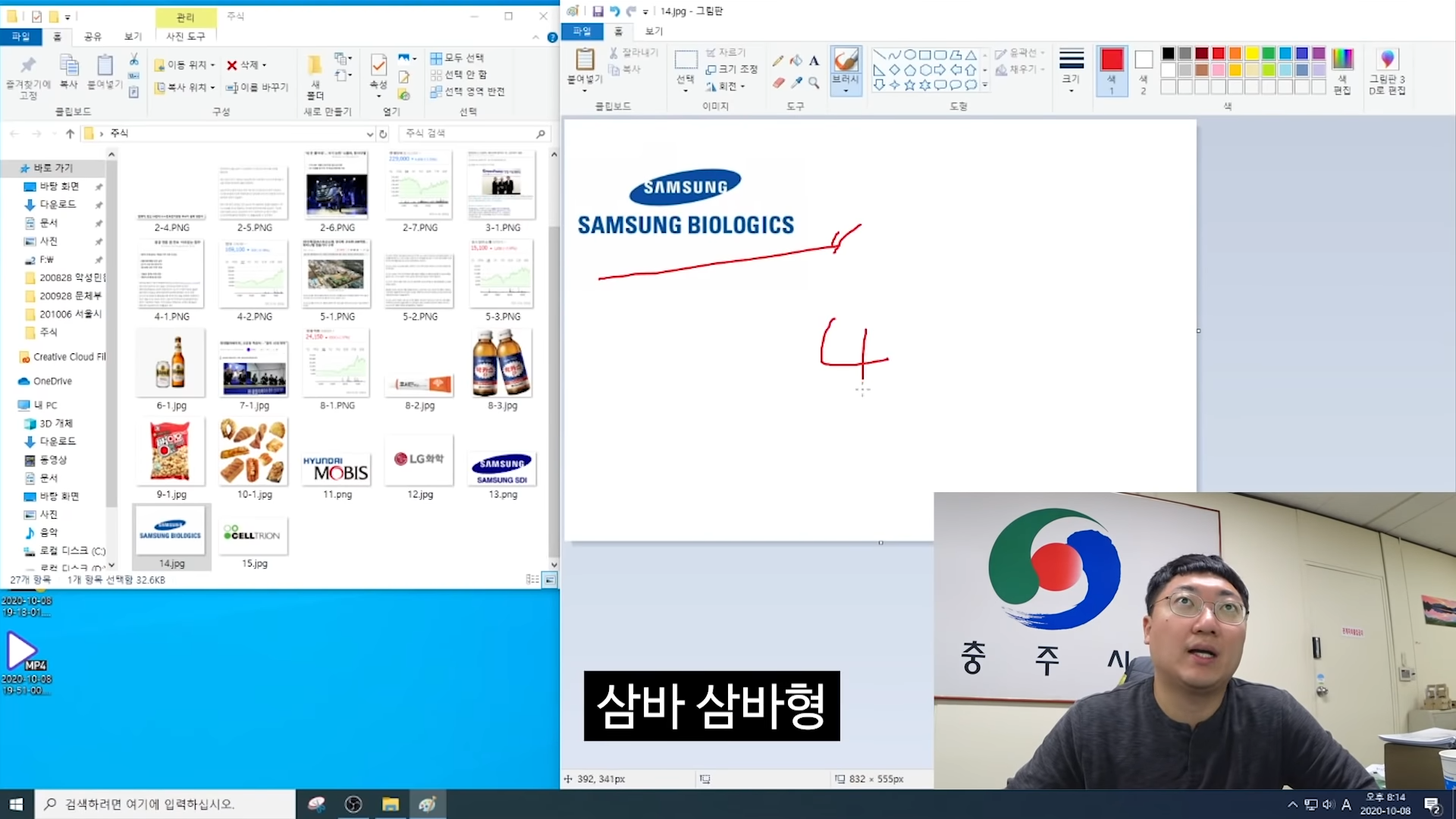Click Select none in Explorer ribbon
Screen dimensions: 1456x819
(x=459, y=74)
